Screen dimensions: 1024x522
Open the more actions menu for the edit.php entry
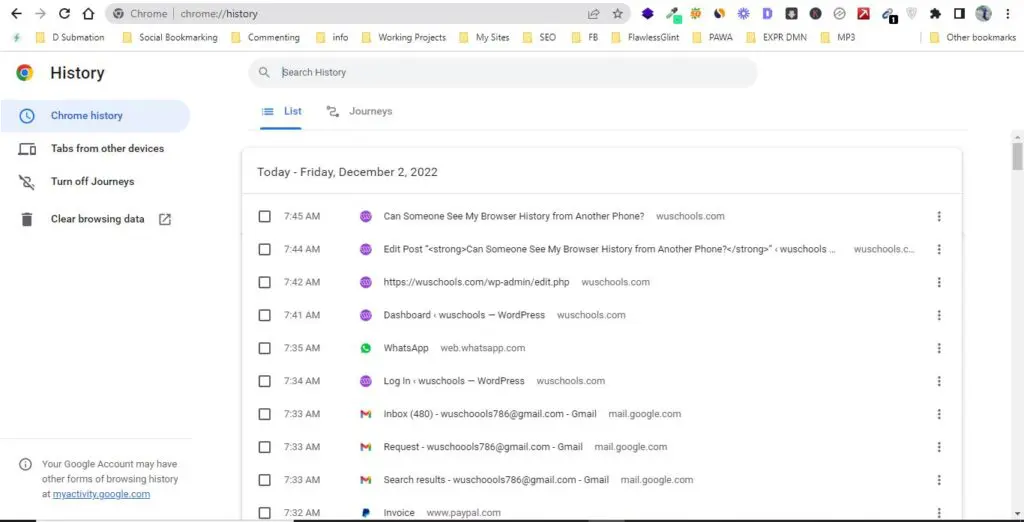939,282
